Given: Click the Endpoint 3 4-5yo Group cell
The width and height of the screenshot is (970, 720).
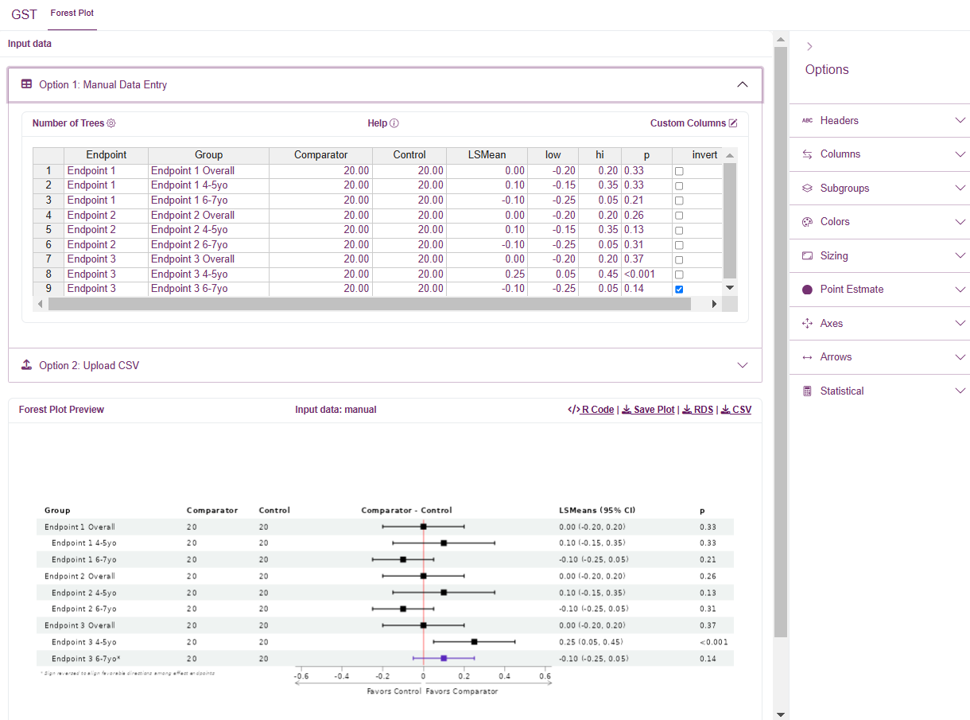Looking at the screenshot, I should coord(209,274).
